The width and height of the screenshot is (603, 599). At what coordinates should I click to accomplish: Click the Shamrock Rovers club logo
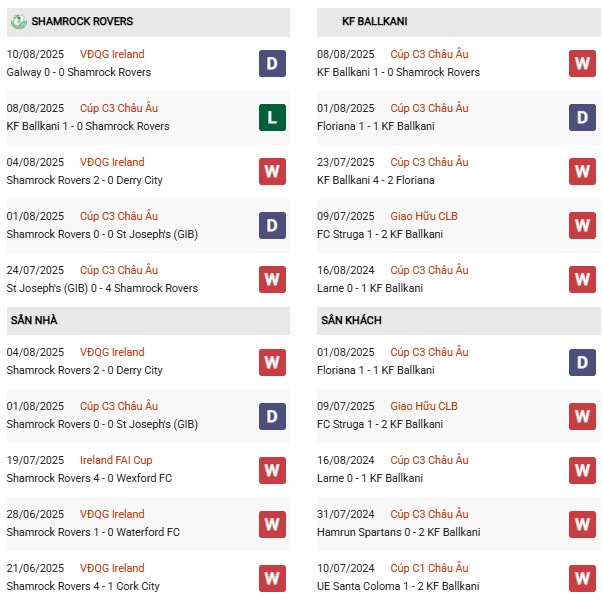point(18,22)
